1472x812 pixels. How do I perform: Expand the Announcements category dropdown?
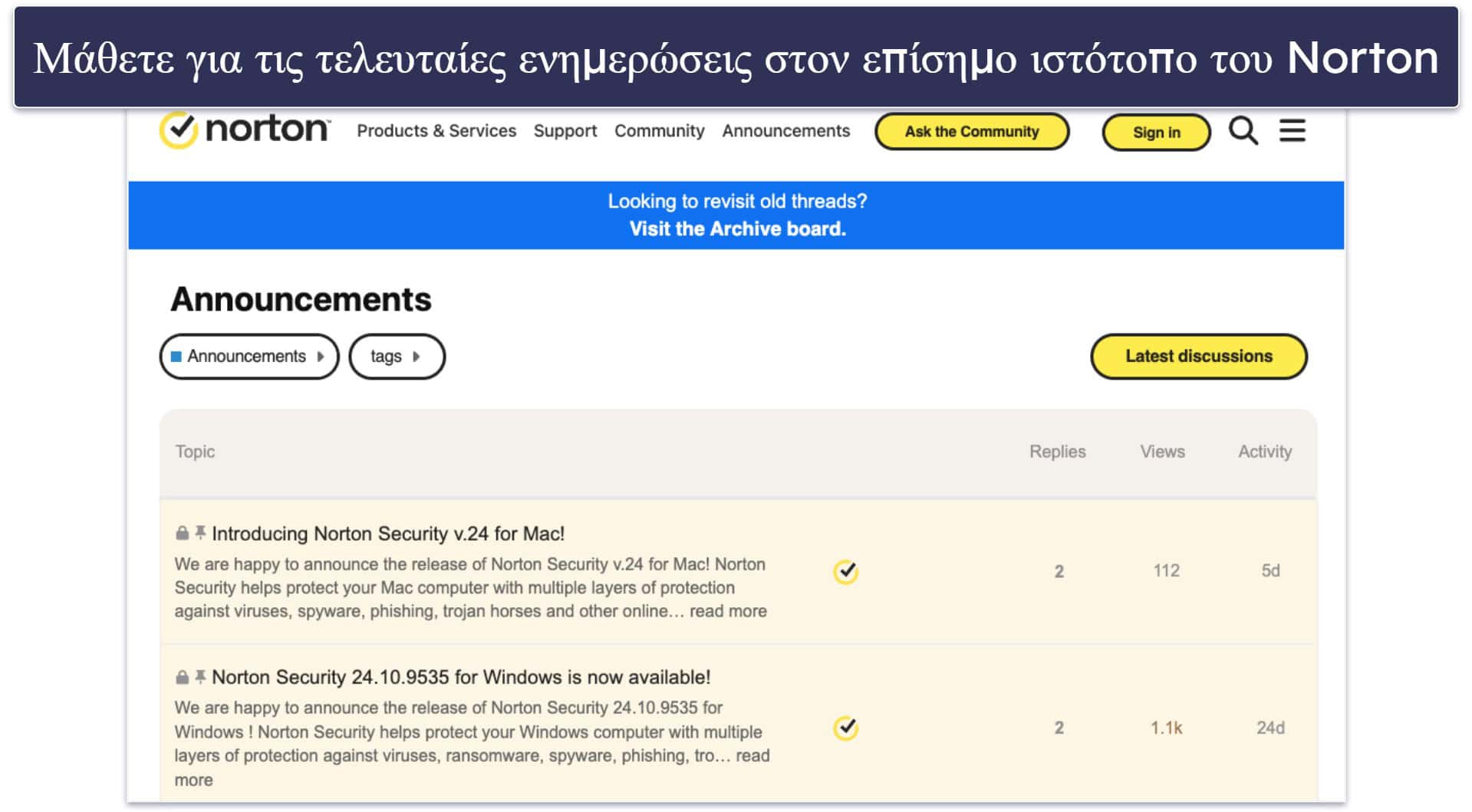point(249,357)
